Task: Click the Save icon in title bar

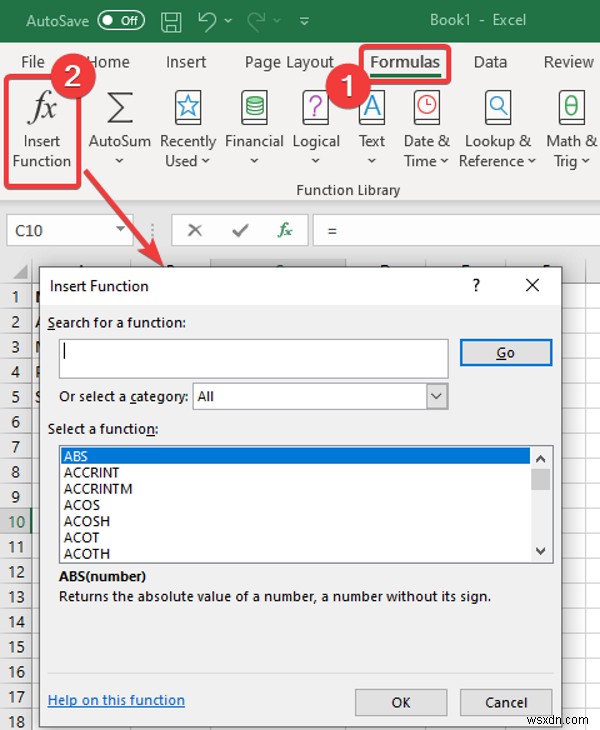Action: tap(171, 21)
